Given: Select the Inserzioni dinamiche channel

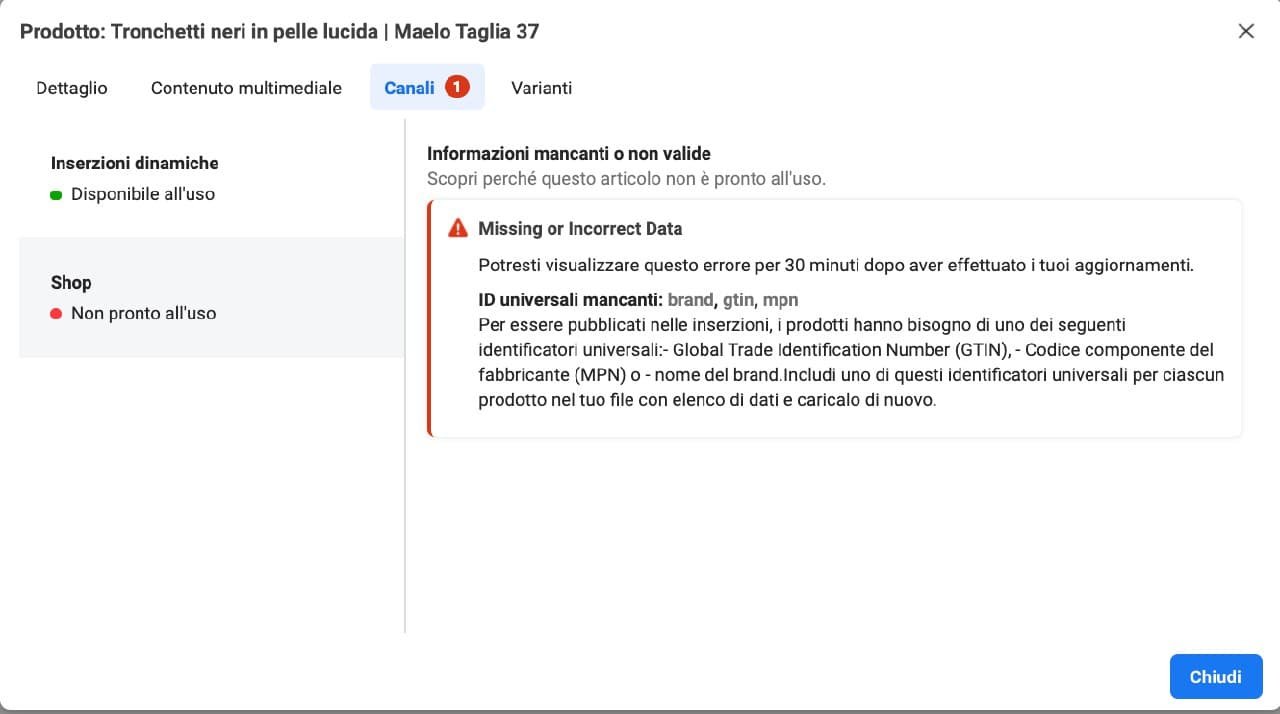Looking at the screenshot, I should [x=134, y=163].
